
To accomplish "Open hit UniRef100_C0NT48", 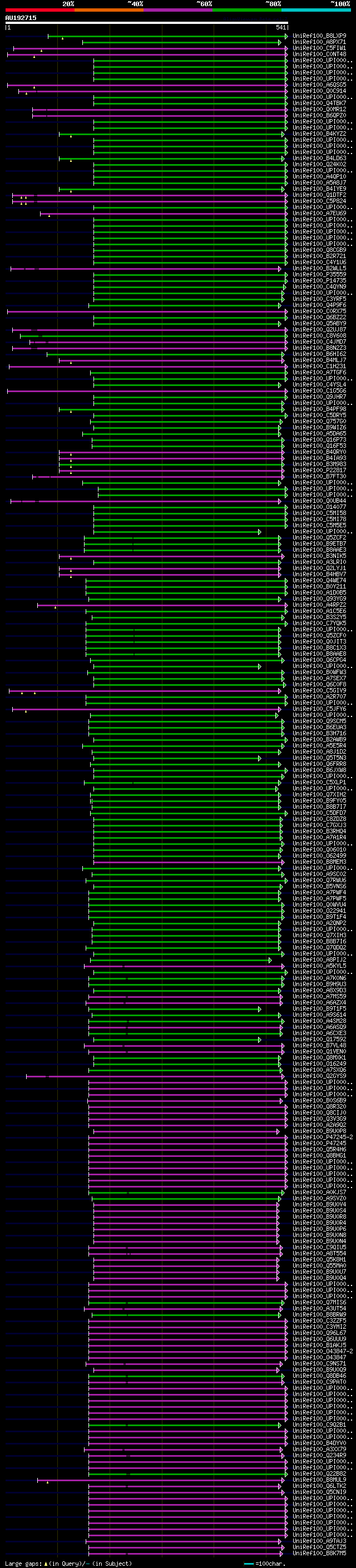I will [319, 54].
